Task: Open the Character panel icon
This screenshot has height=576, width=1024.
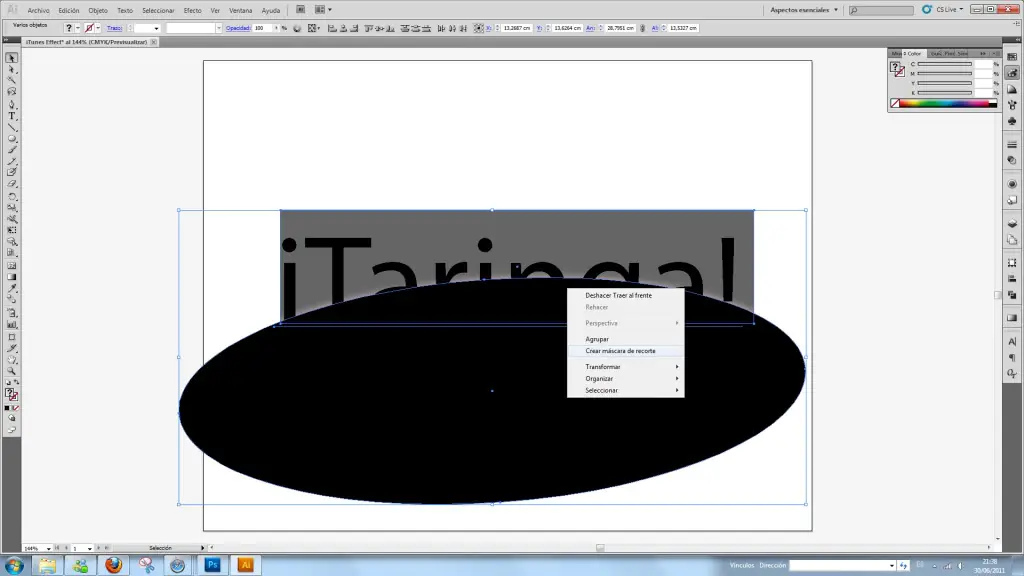Action: tap(1012, 342)
